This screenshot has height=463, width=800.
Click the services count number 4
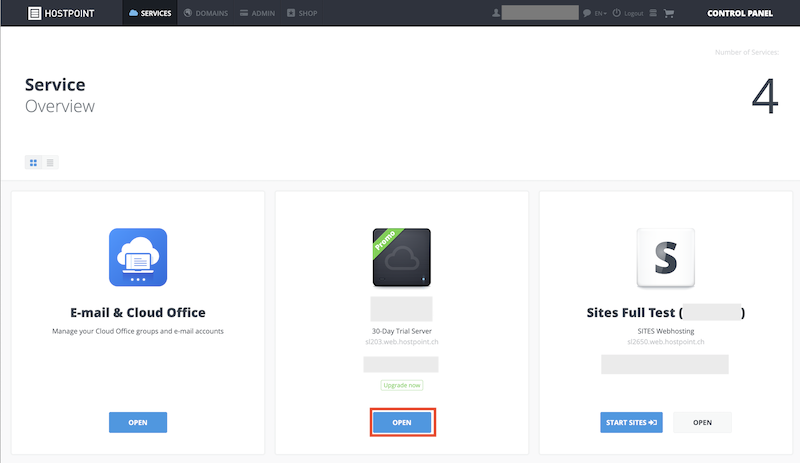[765, 96]
